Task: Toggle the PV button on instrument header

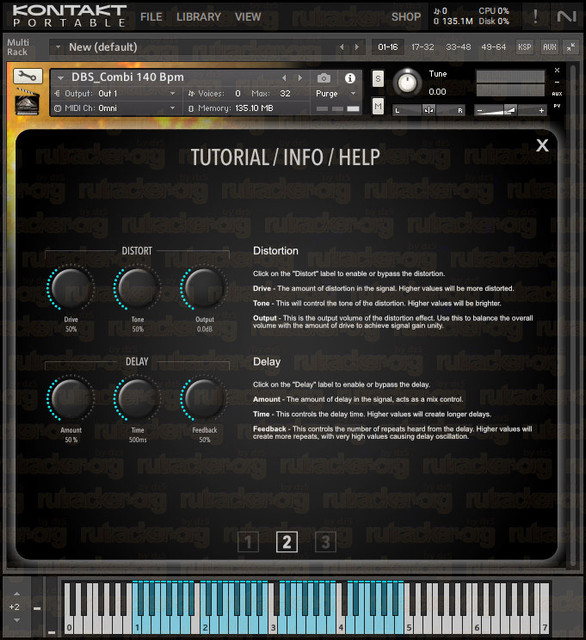Action: point(557,106)
